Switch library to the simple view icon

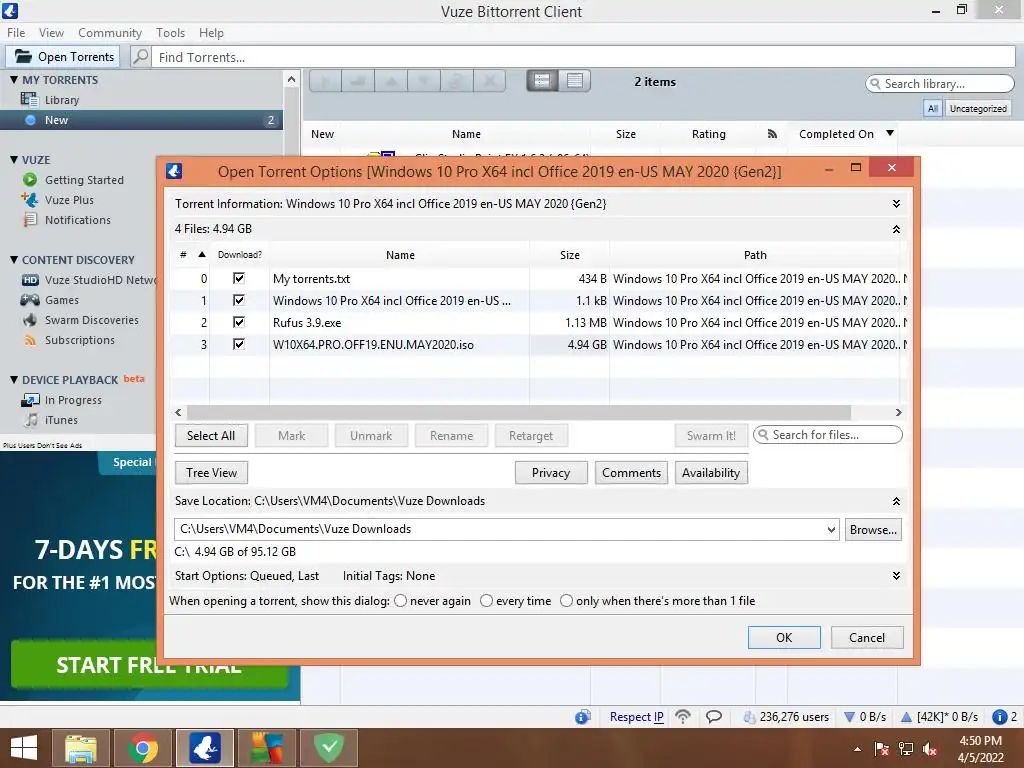(542, 81)
